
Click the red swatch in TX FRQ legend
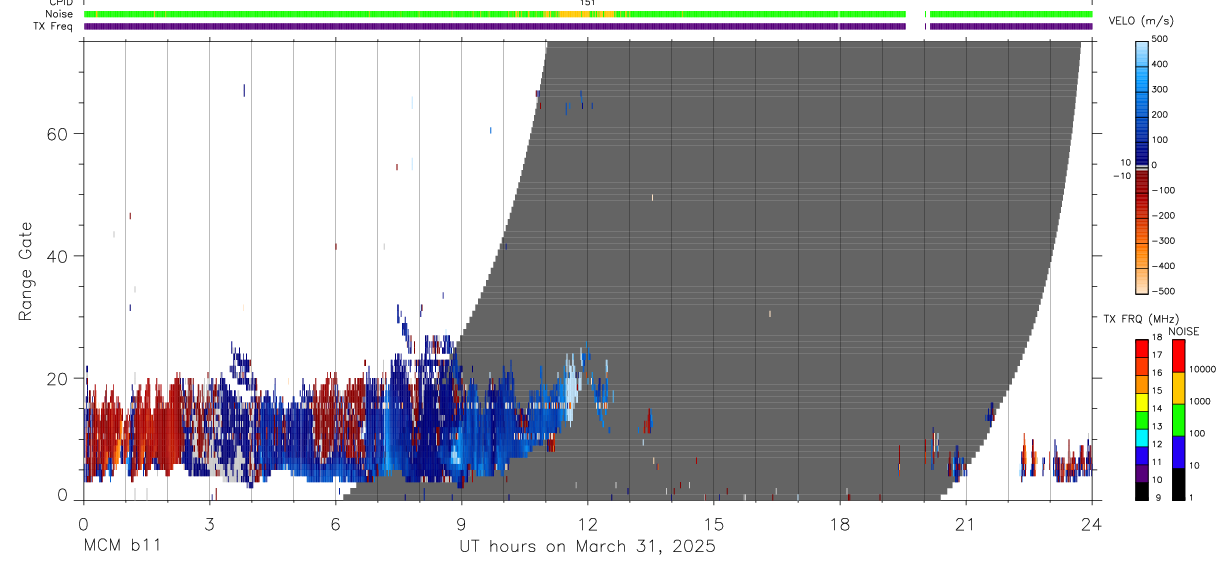coord(1142,347)
